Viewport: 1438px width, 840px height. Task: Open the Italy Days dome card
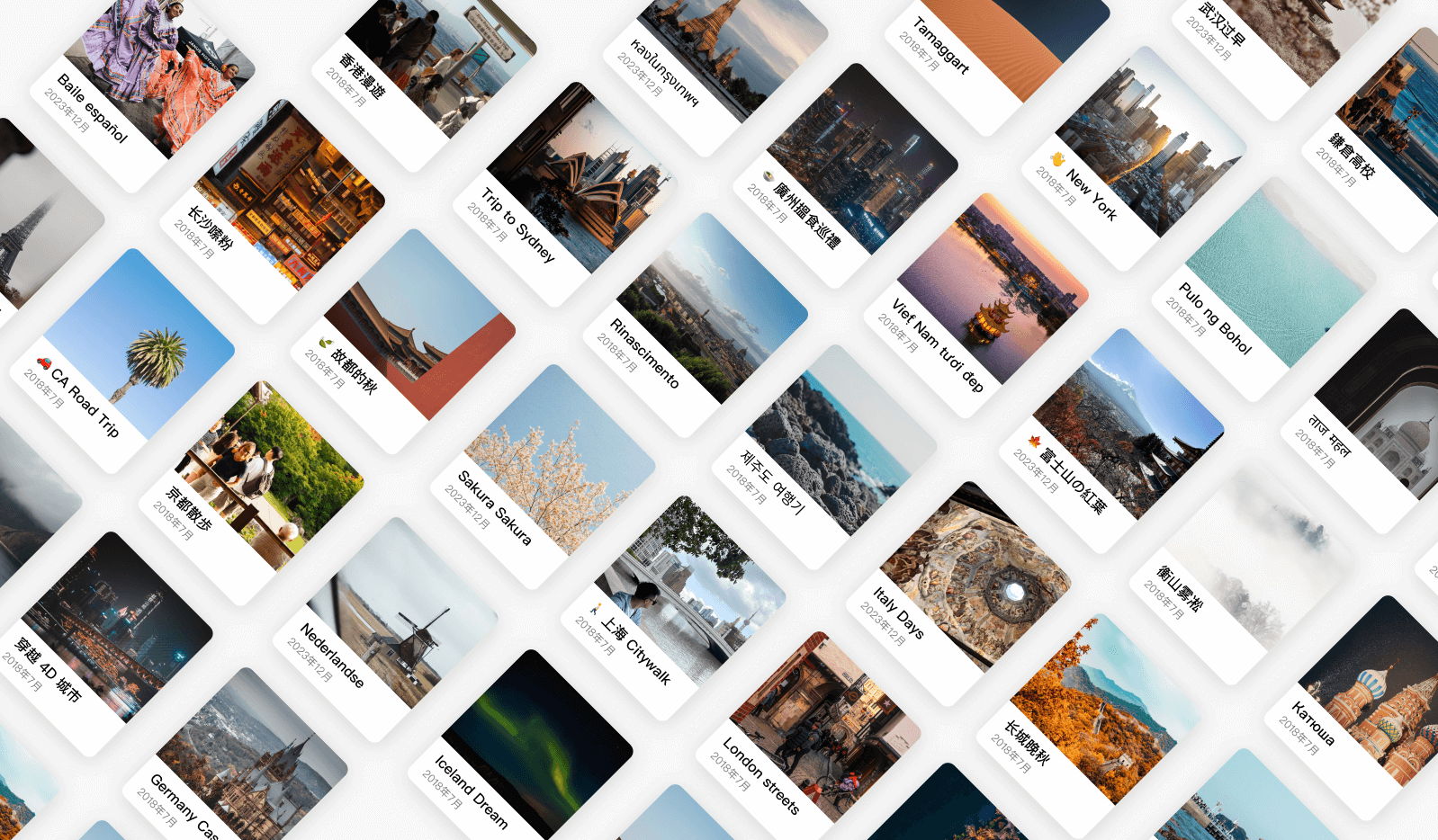point(957,594)
